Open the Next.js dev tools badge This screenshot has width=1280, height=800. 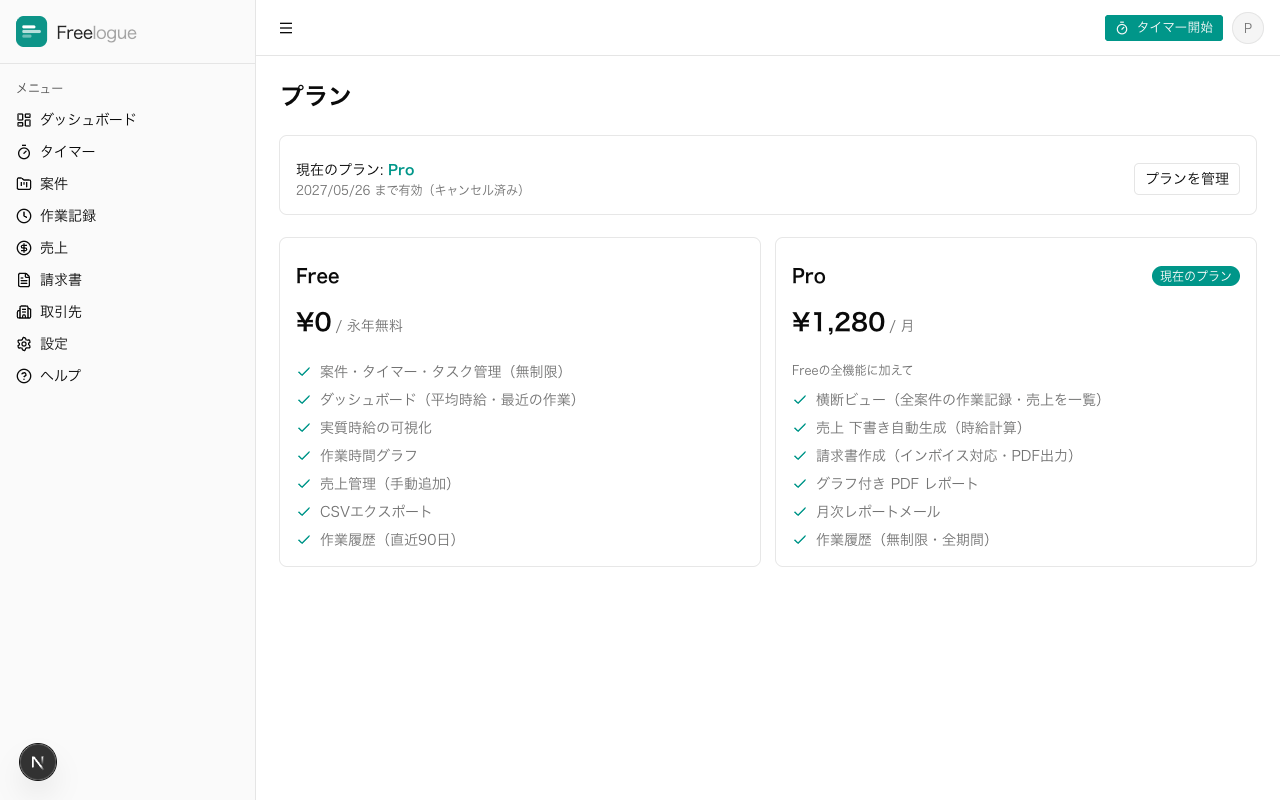pyautogui.click(x=38, y=762)
